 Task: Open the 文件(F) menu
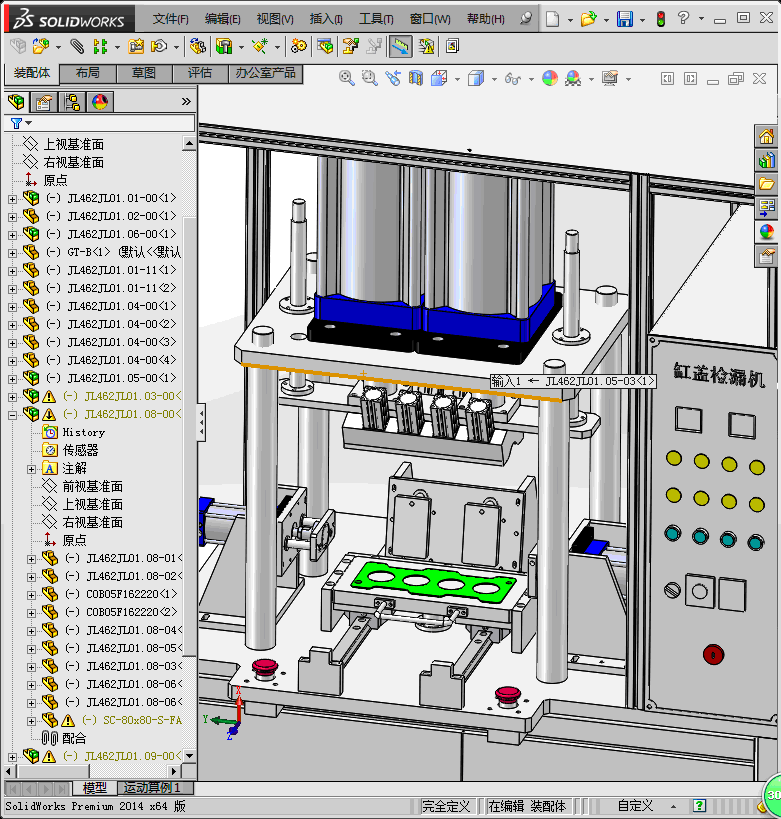tap(171, 19)
